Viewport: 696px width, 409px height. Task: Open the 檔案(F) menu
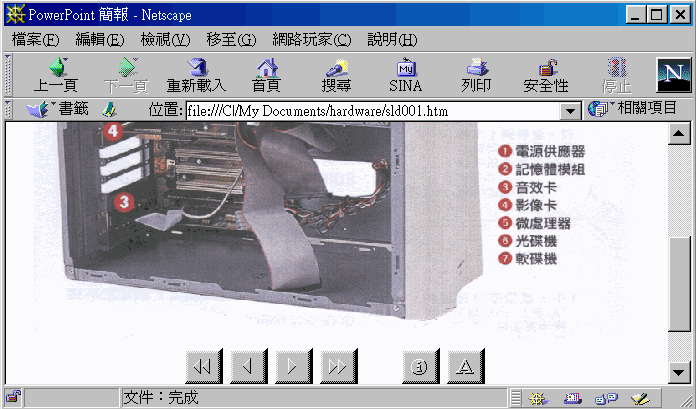pos(35,40)
